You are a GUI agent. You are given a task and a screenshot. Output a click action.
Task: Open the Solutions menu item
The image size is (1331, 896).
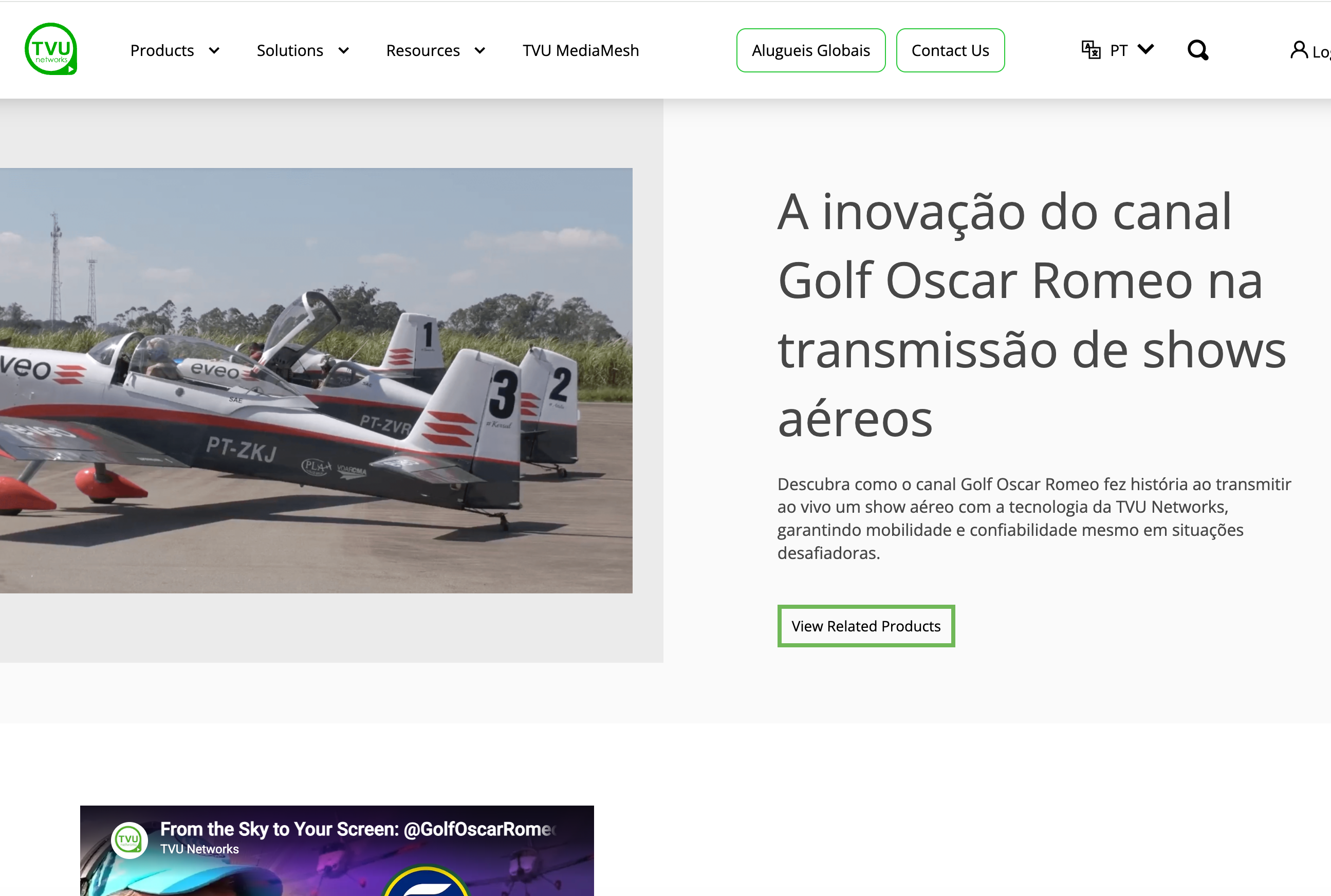290,50
